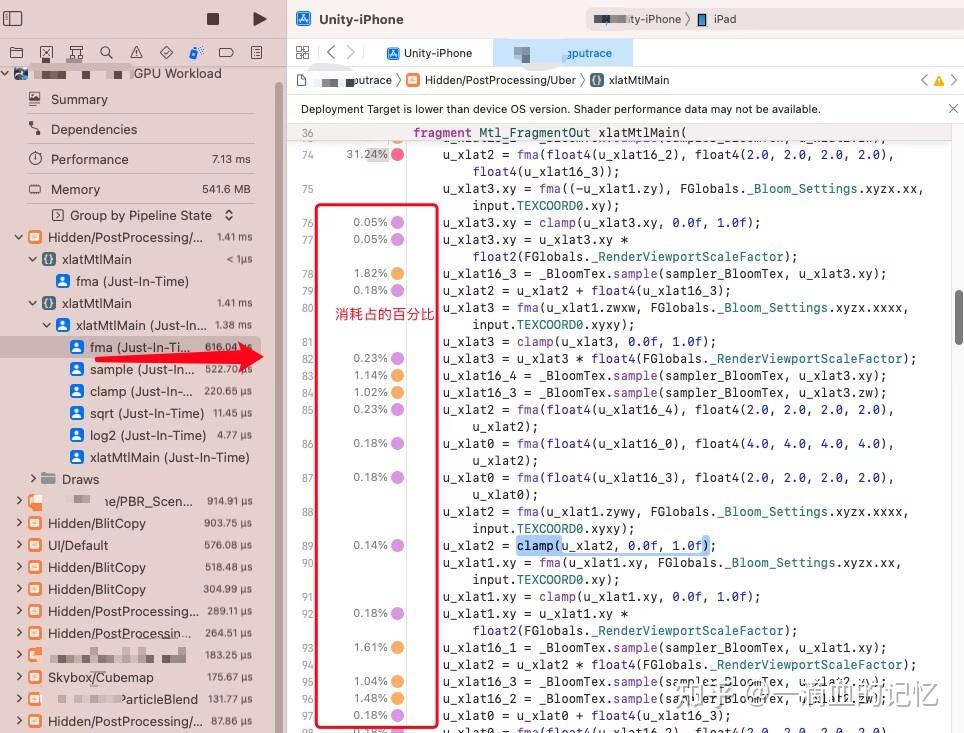Image resolution: width=964 pixels, height=733 pixels.
Task: Select the Breakpoint navigator icon
Action: pos(226,53)
